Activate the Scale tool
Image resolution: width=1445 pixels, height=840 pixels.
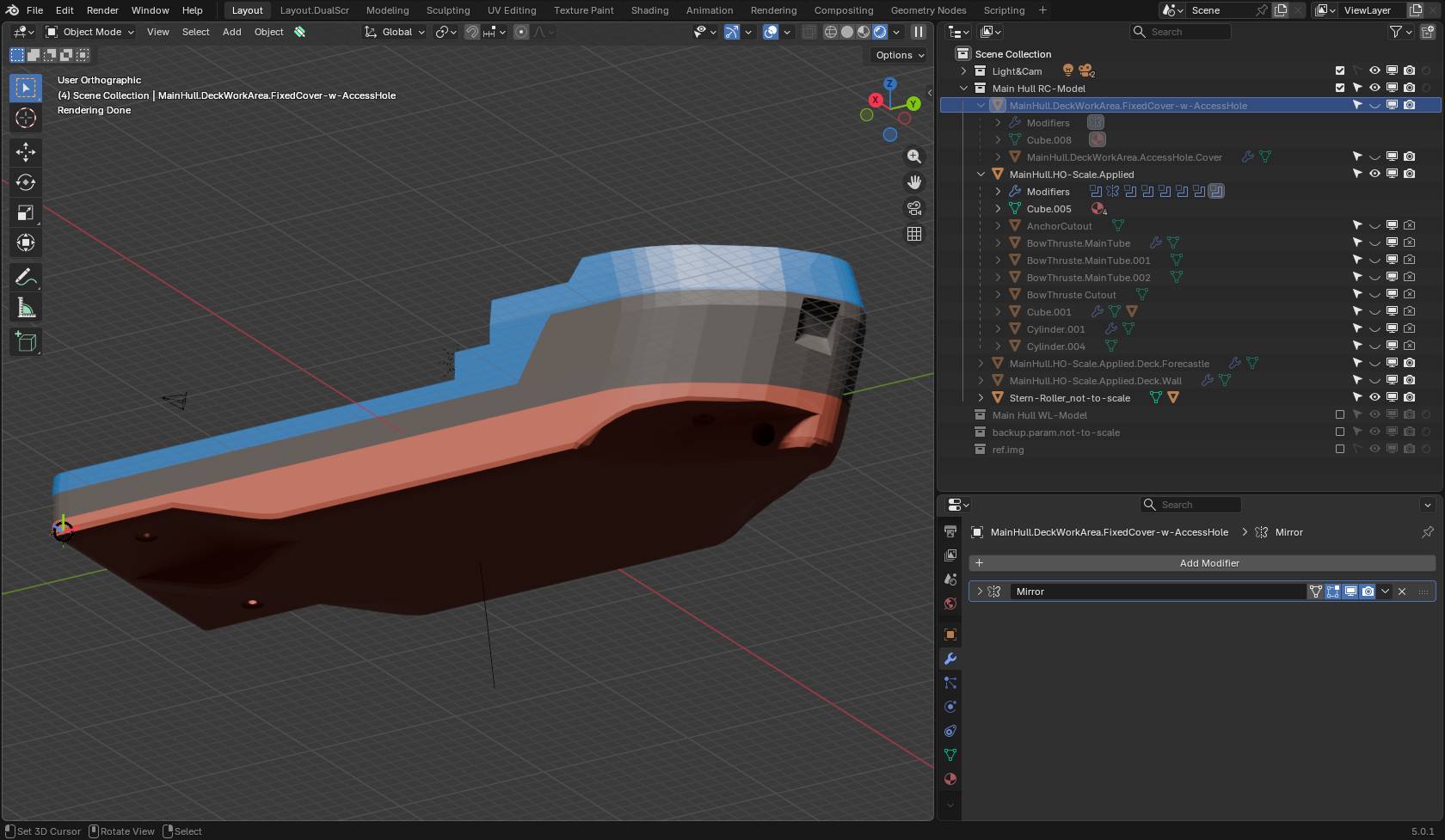[26, 212]
